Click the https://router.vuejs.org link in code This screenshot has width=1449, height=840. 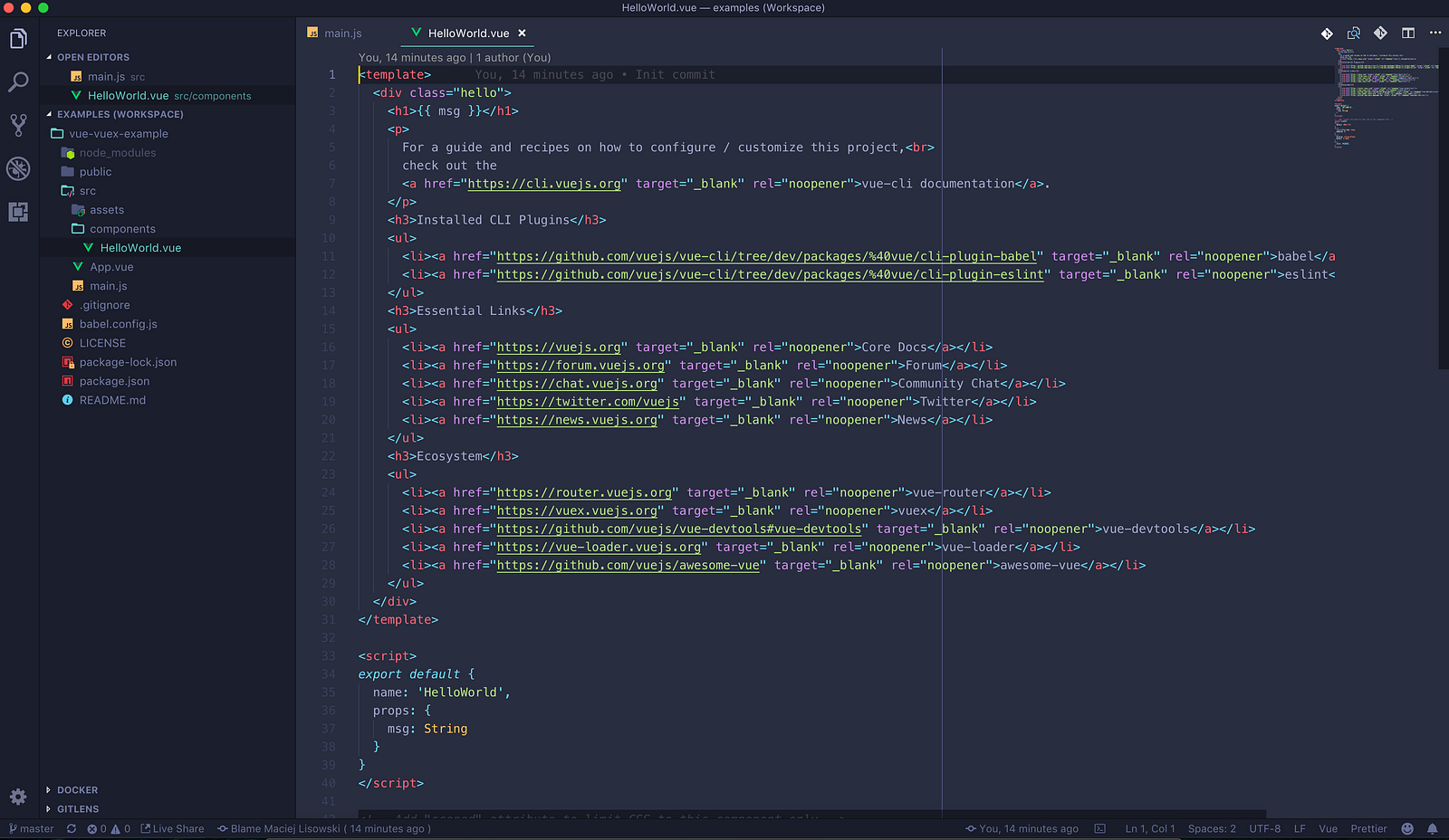pos(584,492)
